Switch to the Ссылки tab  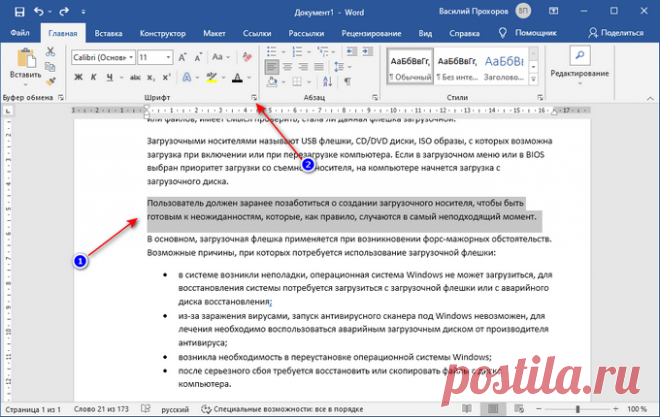(x=257, y=33)
